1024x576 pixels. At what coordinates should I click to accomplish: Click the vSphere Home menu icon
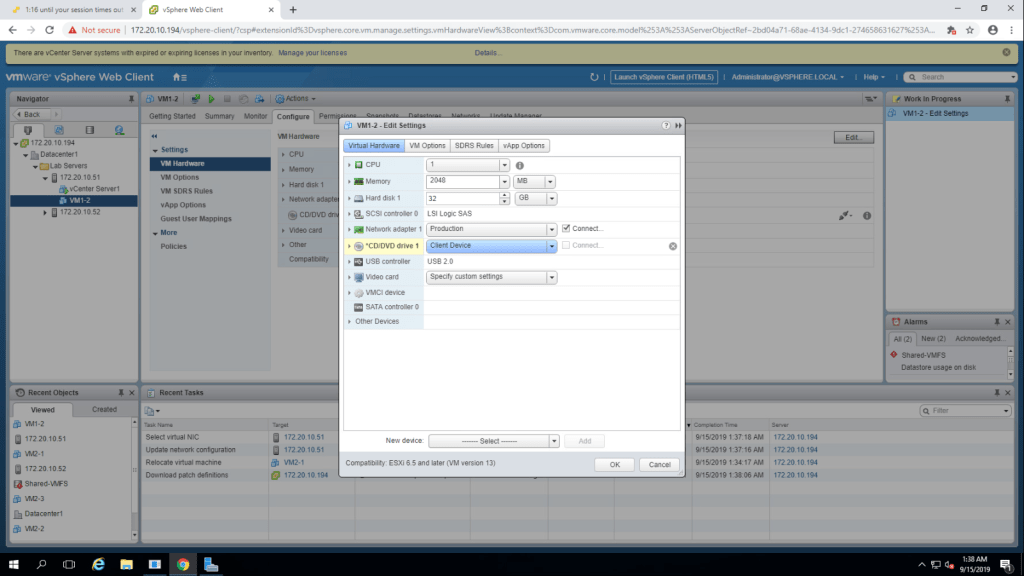click(179, 77)
